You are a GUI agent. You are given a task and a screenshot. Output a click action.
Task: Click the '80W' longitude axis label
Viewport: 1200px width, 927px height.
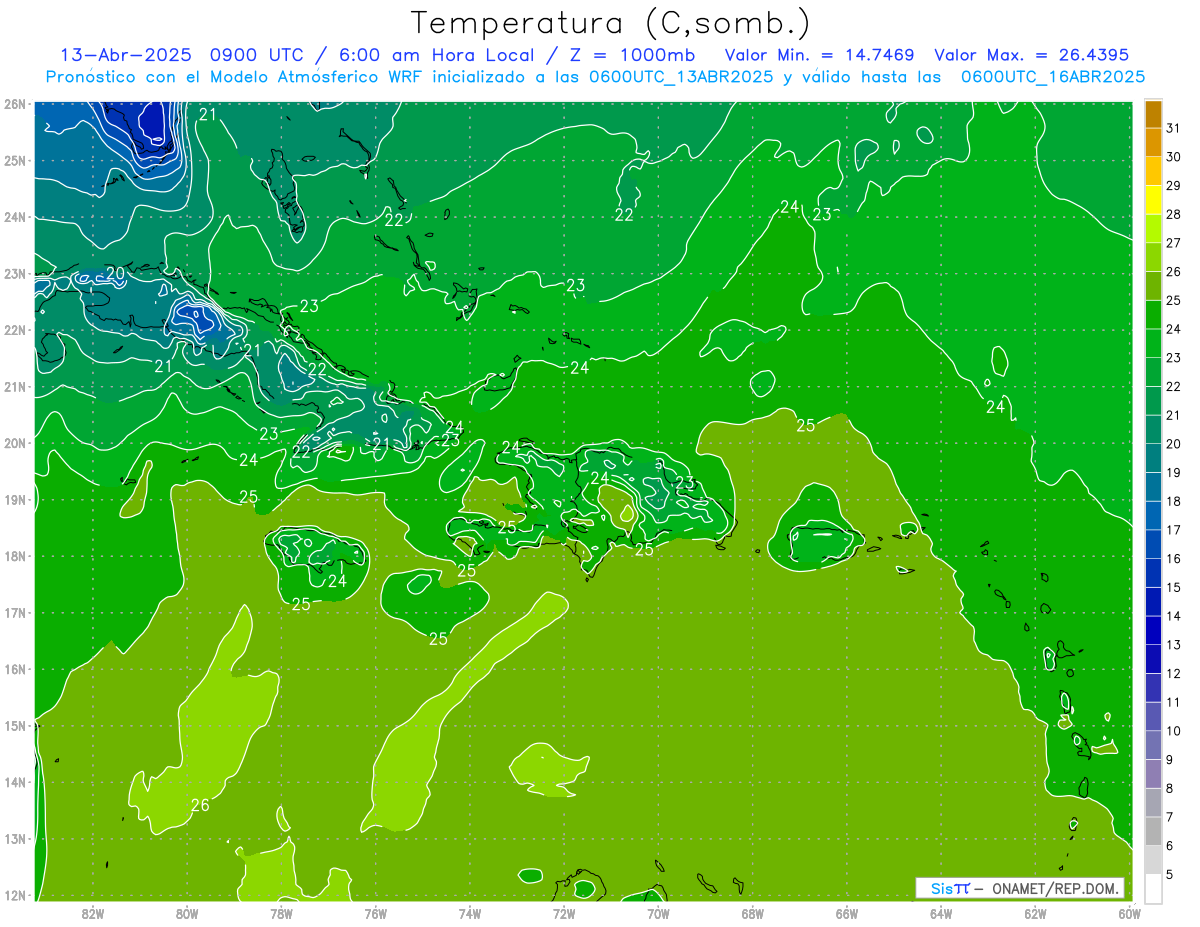coord(187,913)
